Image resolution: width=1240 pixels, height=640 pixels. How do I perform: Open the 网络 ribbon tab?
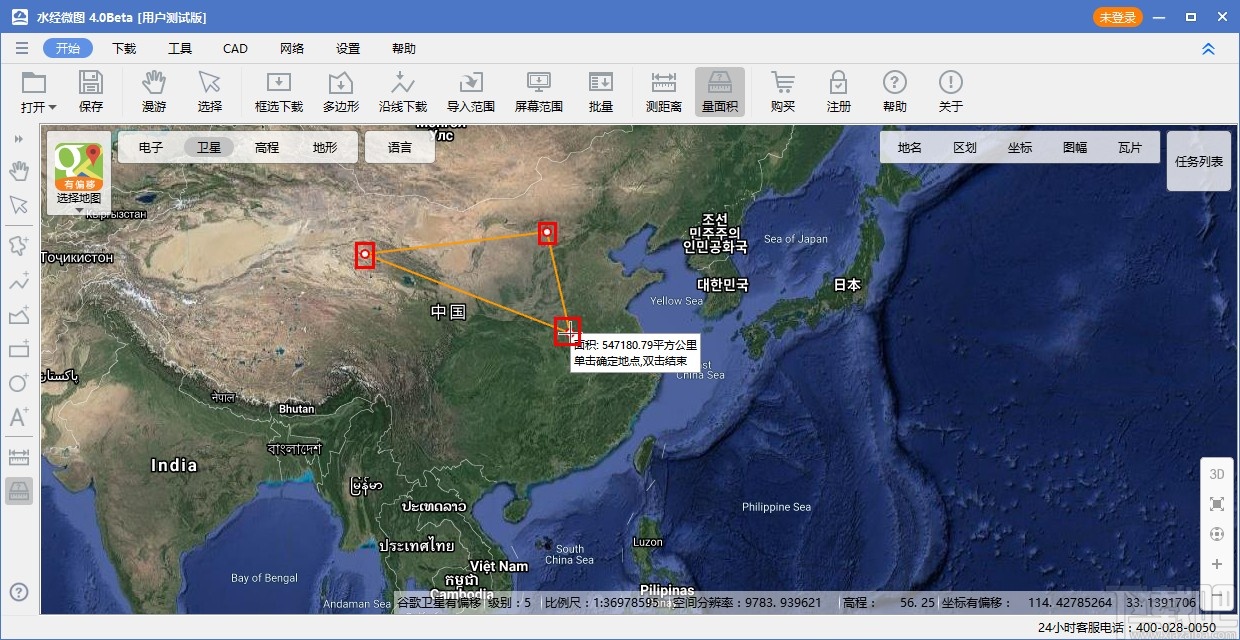coord(292,48)
